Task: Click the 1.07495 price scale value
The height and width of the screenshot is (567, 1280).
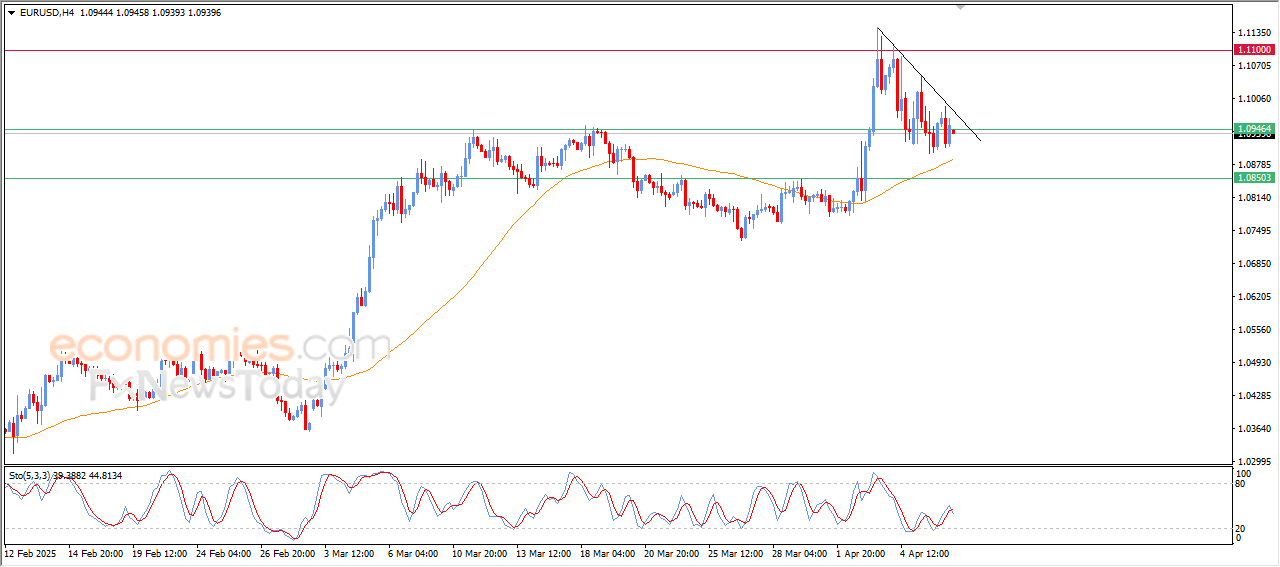Action: click(1254, 230)
